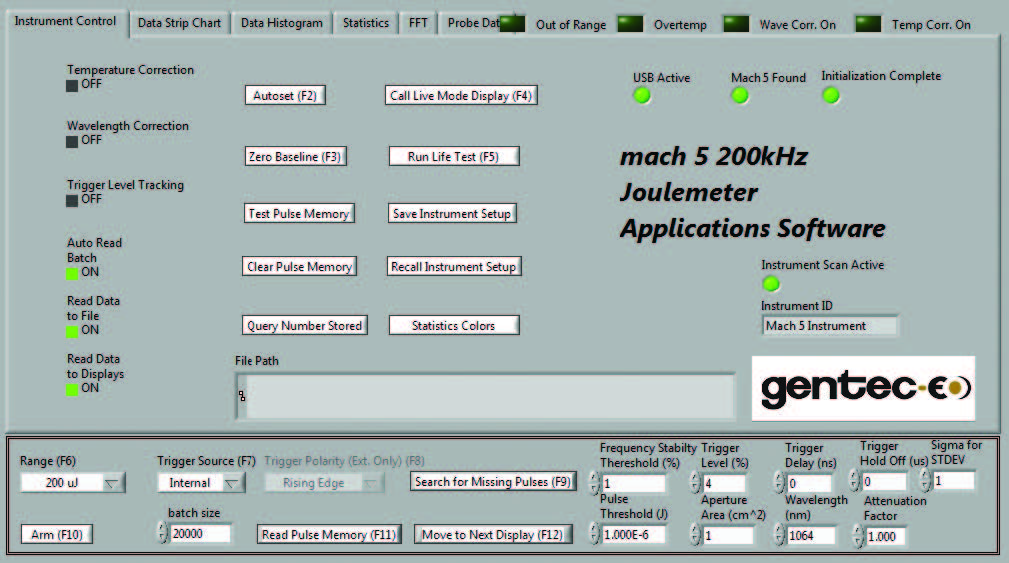This screenshot has height=563, width=1009.
Task: Disable Auto Read Batch
Action: [x=72, y=273]
